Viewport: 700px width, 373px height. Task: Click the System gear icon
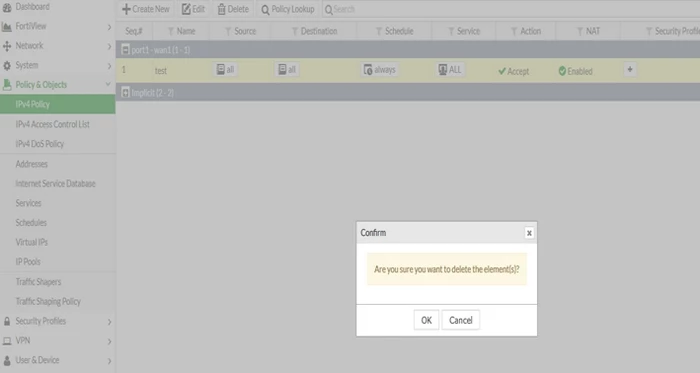click(x=7, y=66)
